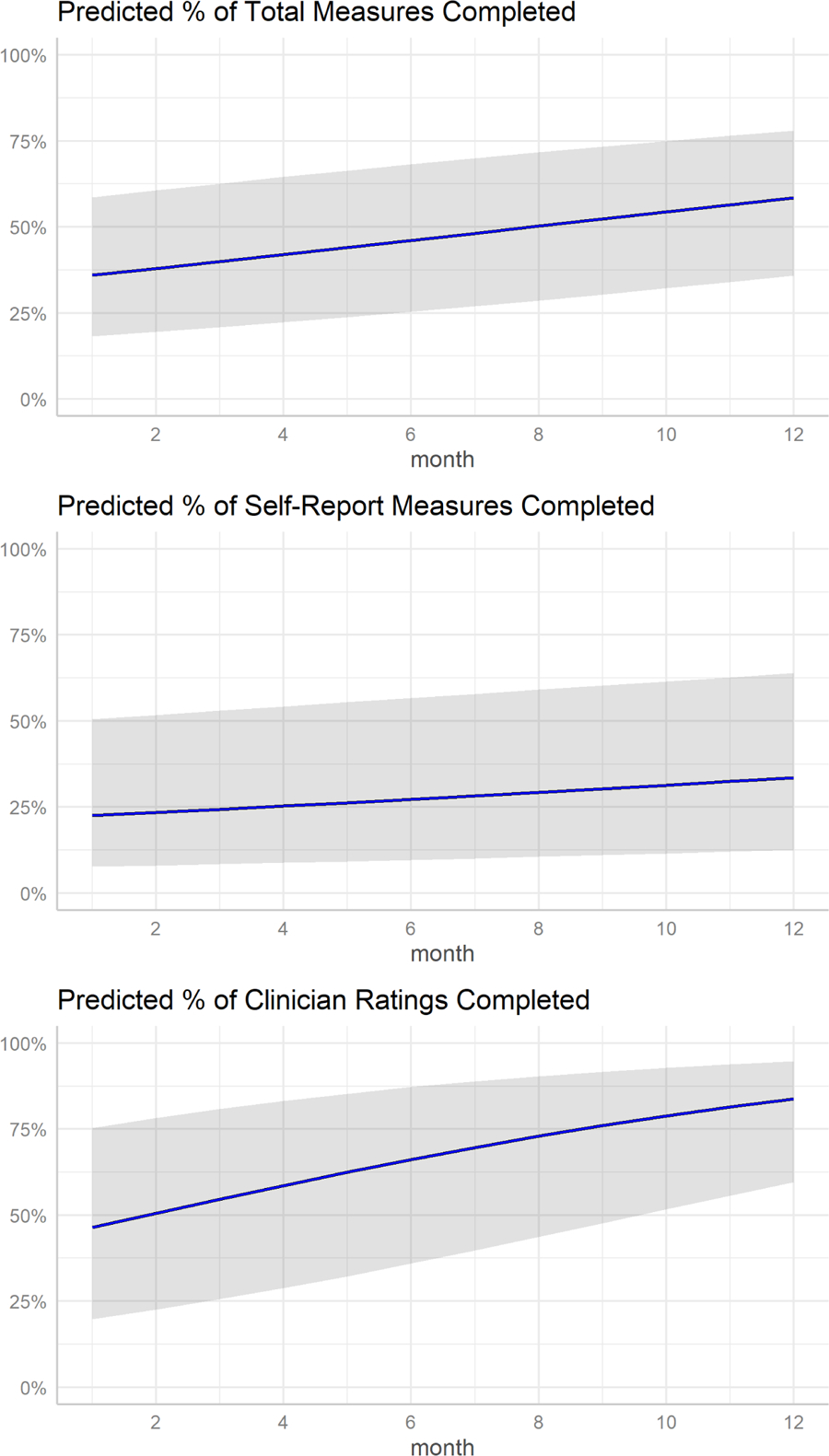Click x-axis tick 6 in Clinician Ratings chart
Image resolution: width=829 pixels, height=1456 pixels.
[x=411, y=1423]
